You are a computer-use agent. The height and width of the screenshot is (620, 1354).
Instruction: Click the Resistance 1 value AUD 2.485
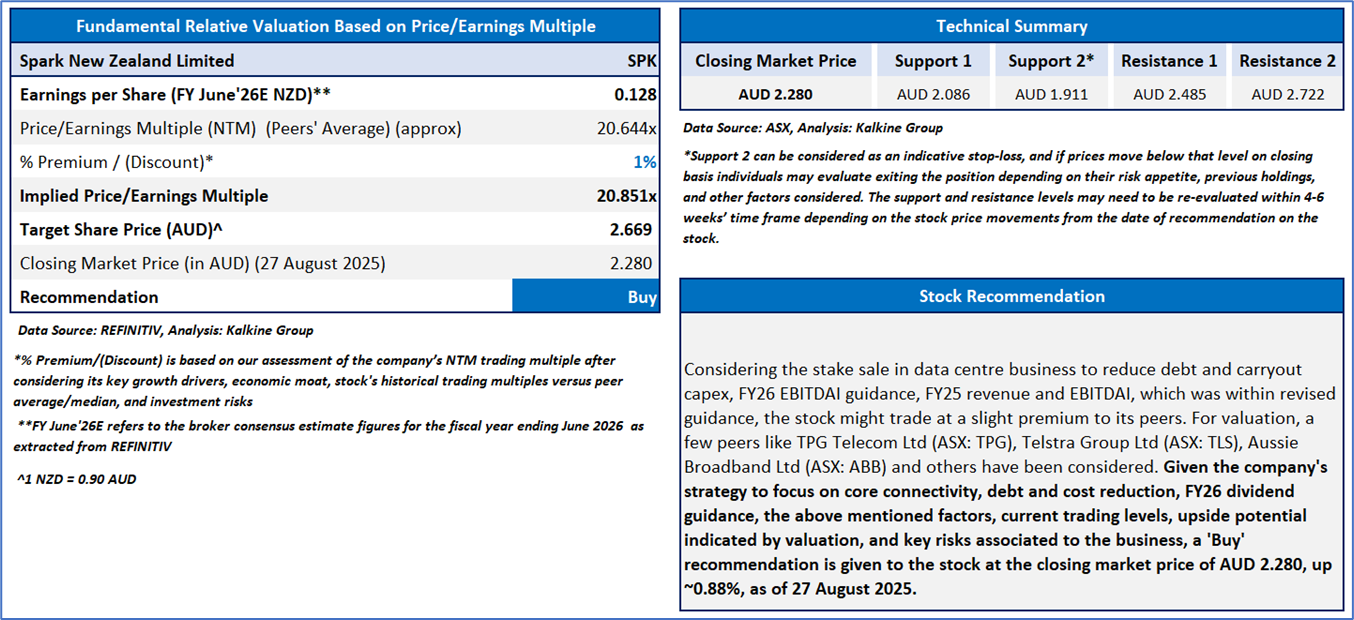[1169, 95]
